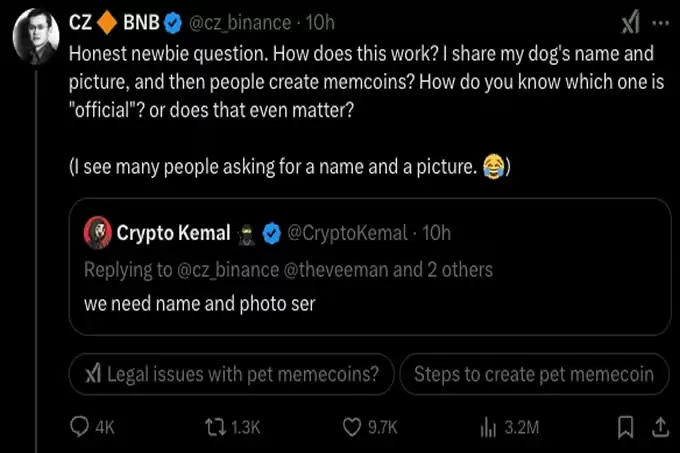
Task: Select "Steps to create pet memecoin" suggestion
Action: [x=533, y=375]
